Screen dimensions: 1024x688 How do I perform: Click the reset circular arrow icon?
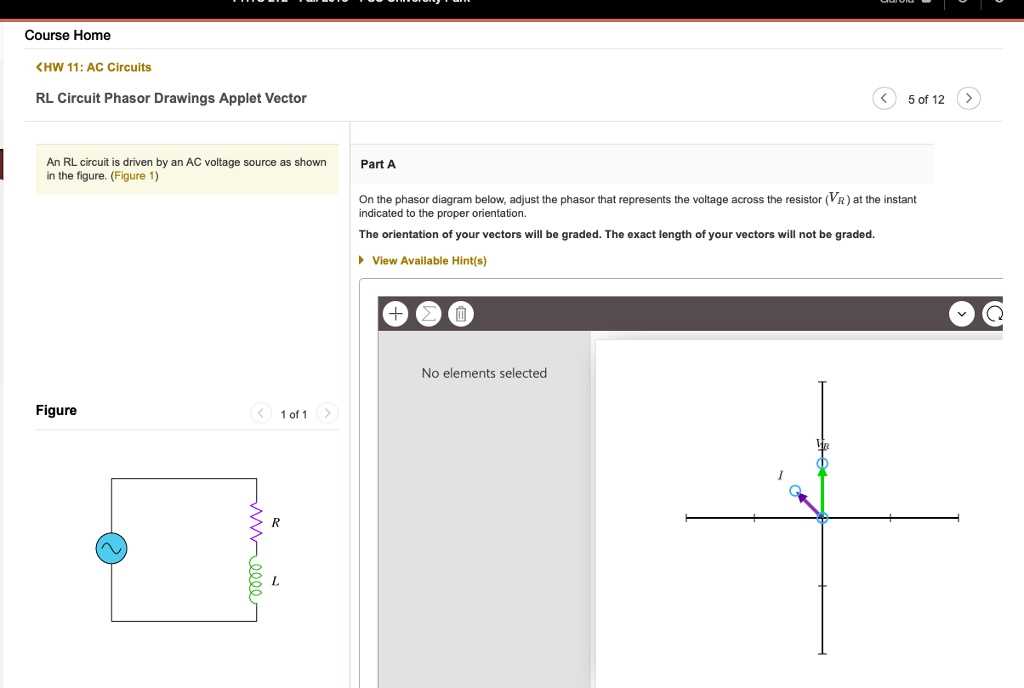(x=993, y=314)
